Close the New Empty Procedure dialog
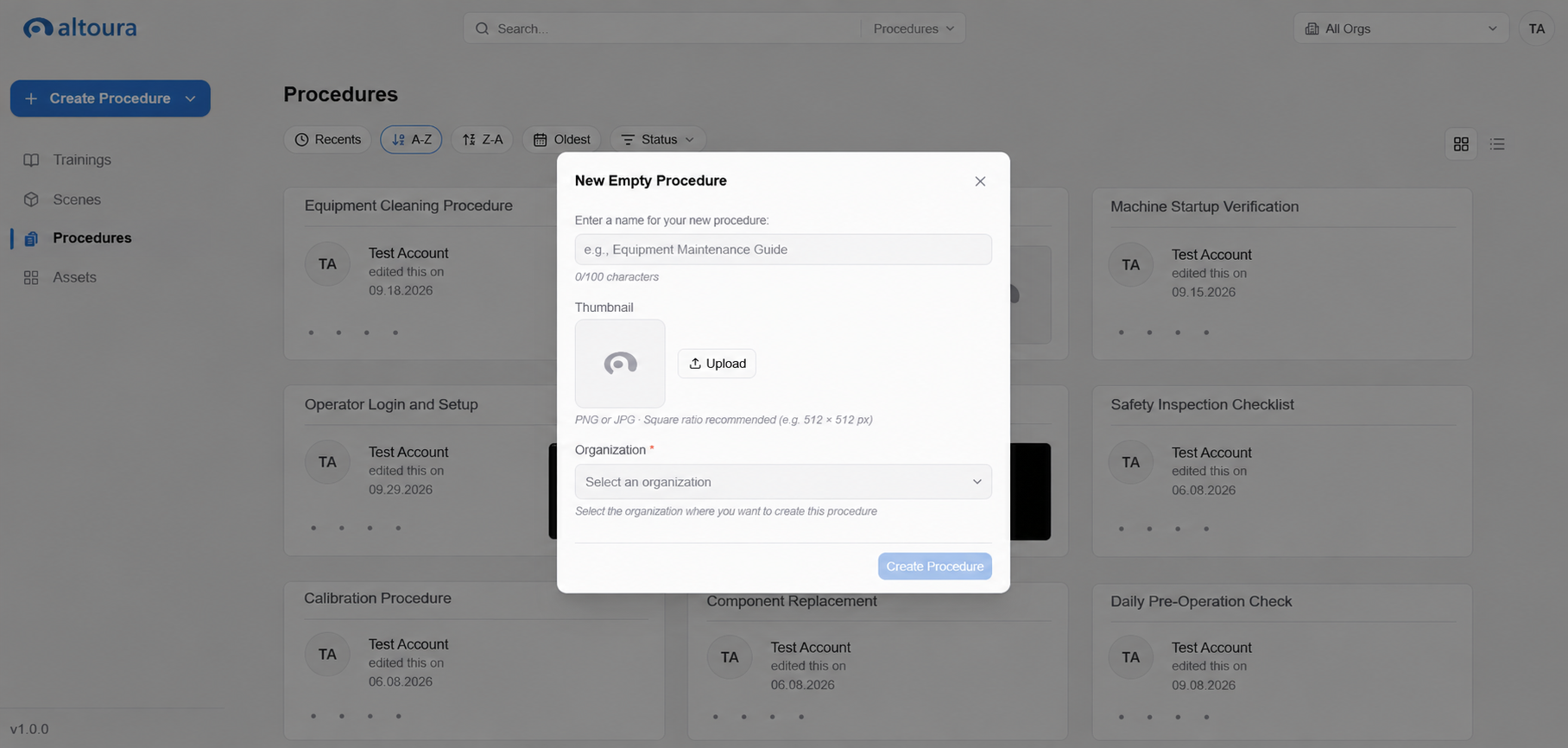Viewport: 1568px width, 748px height. (980, 181)
